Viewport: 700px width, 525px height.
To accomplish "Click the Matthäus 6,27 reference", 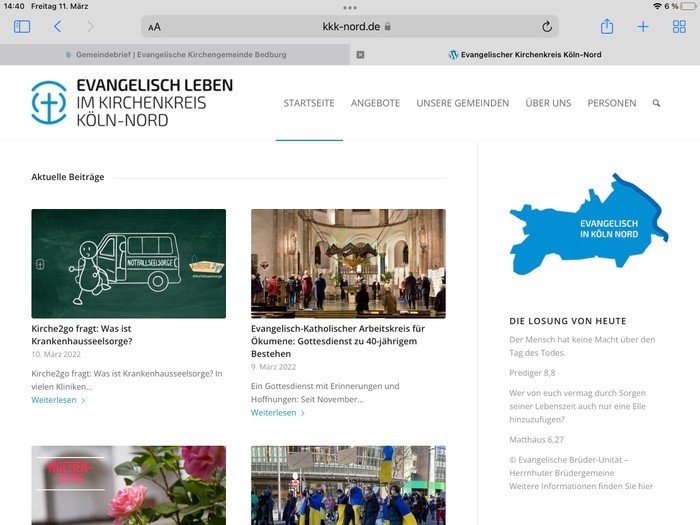I will [536, 440].
